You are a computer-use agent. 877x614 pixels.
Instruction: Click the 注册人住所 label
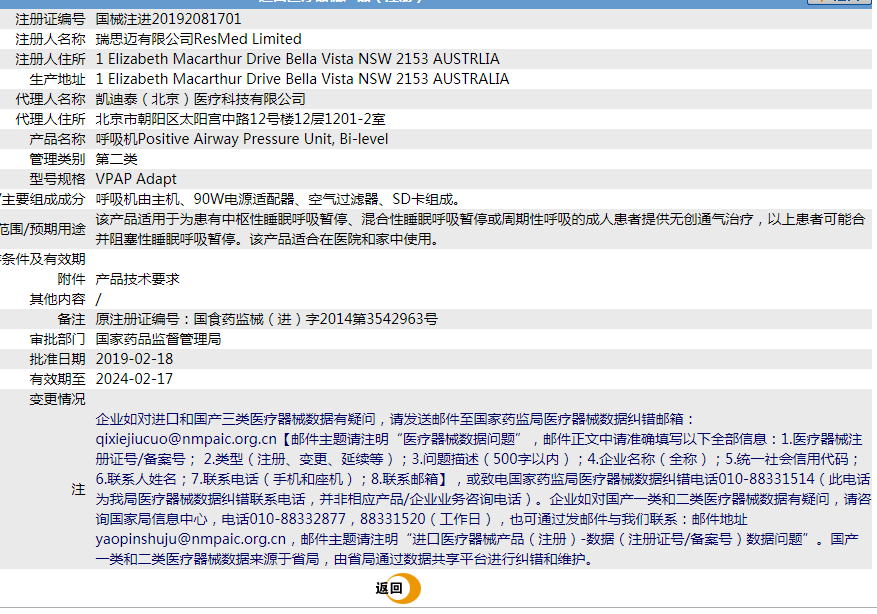(x=50, y=59)
